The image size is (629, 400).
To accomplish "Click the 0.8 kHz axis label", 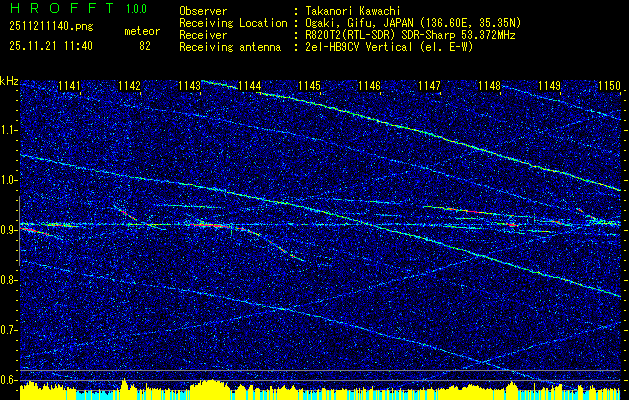I will click(8, 280).
